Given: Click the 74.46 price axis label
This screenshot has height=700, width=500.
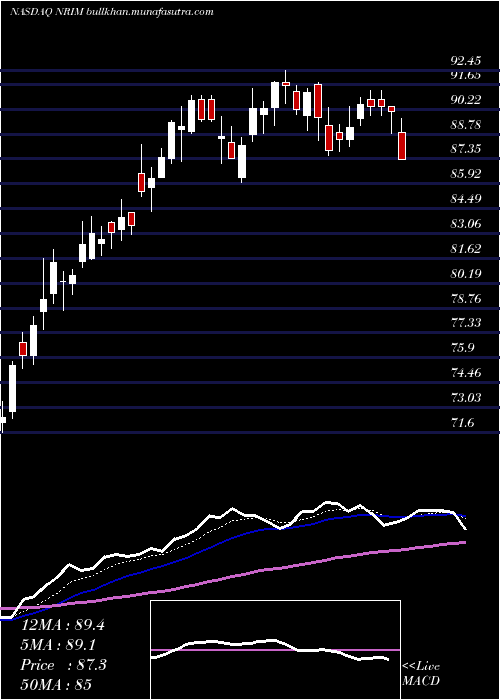Looking at the screenshot, I should [x=466, y=372].
